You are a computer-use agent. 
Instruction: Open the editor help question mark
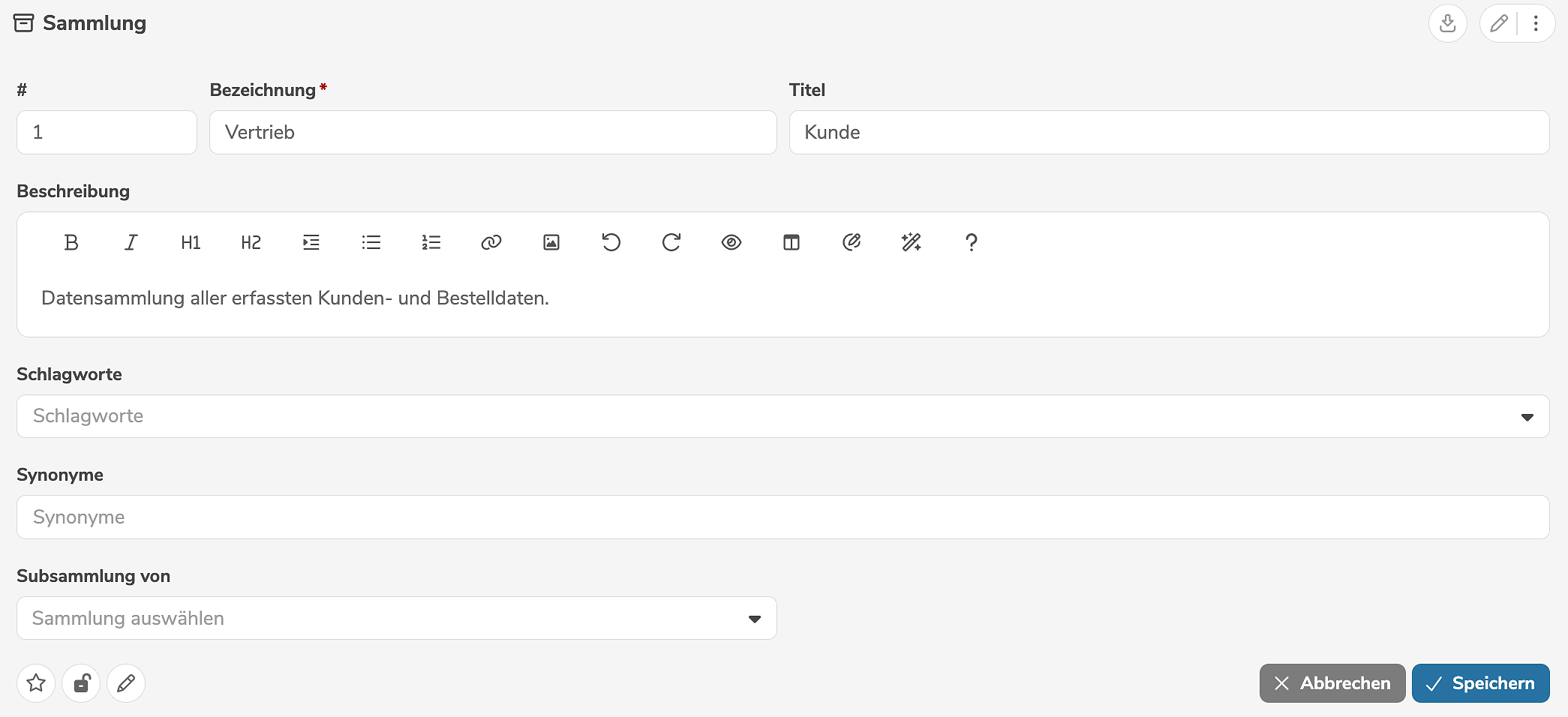click(972, 242)
